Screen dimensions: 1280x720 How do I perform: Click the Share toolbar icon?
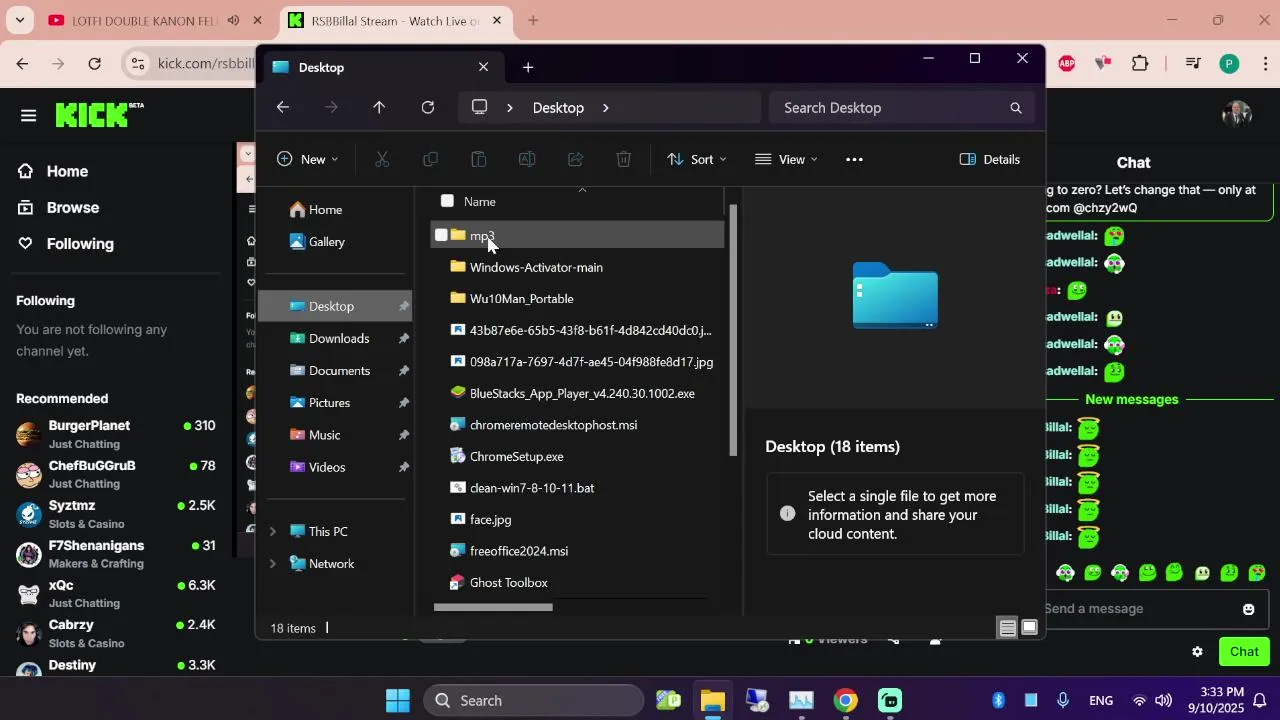(x=575, y=159)
